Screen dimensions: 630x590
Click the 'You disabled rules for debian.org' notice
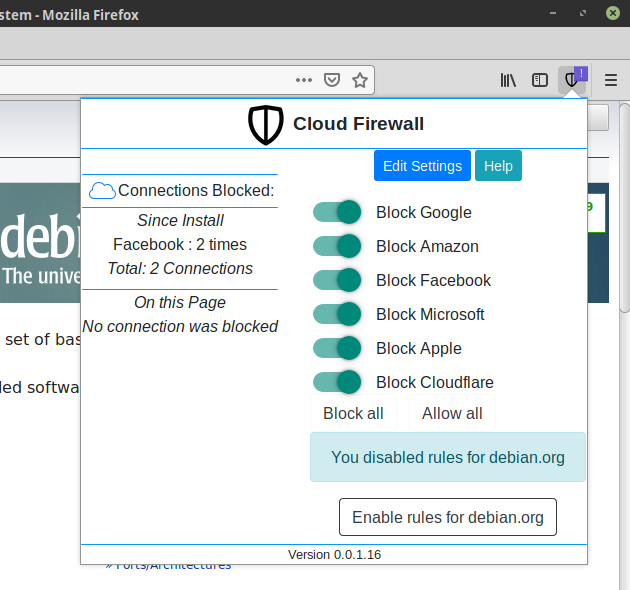pos(448,457)
